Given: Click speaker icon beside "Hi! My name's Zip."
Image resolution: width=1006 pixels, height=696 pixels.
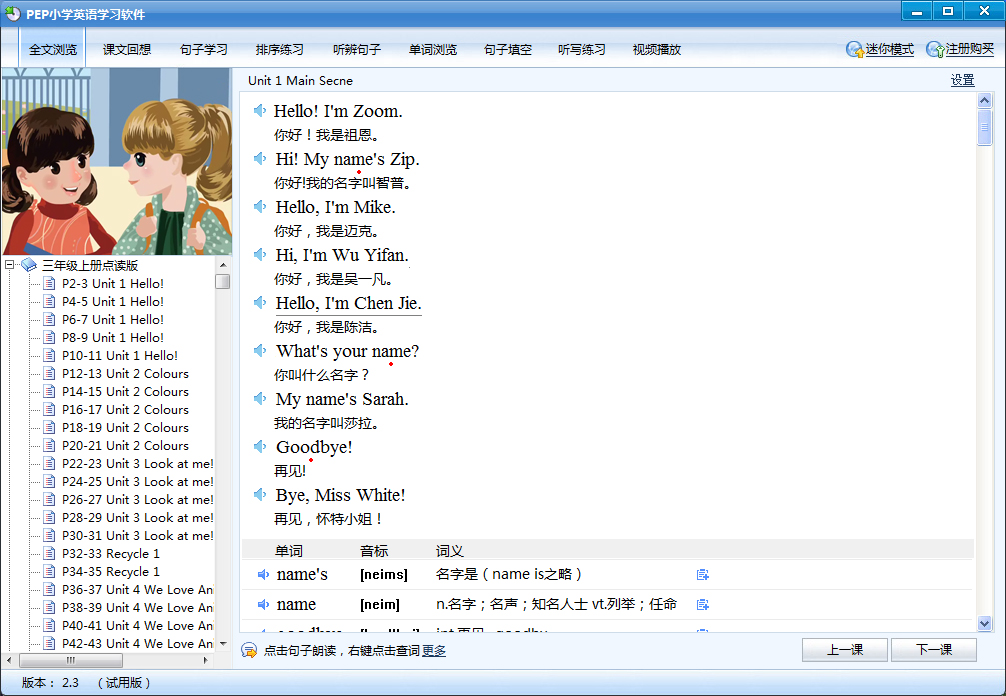Looking at the screenshot, I should [260, 159].
